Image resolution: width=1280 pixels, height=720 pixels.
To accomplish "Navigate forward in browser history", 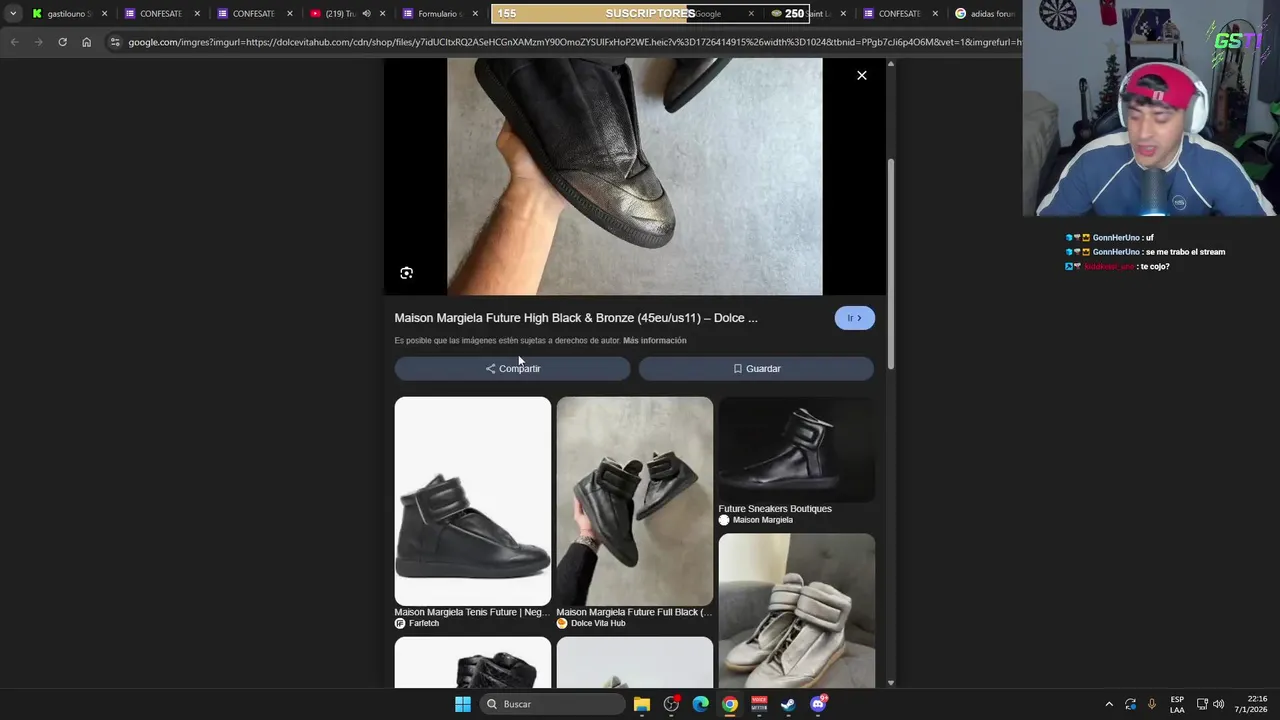I will 38,42.
